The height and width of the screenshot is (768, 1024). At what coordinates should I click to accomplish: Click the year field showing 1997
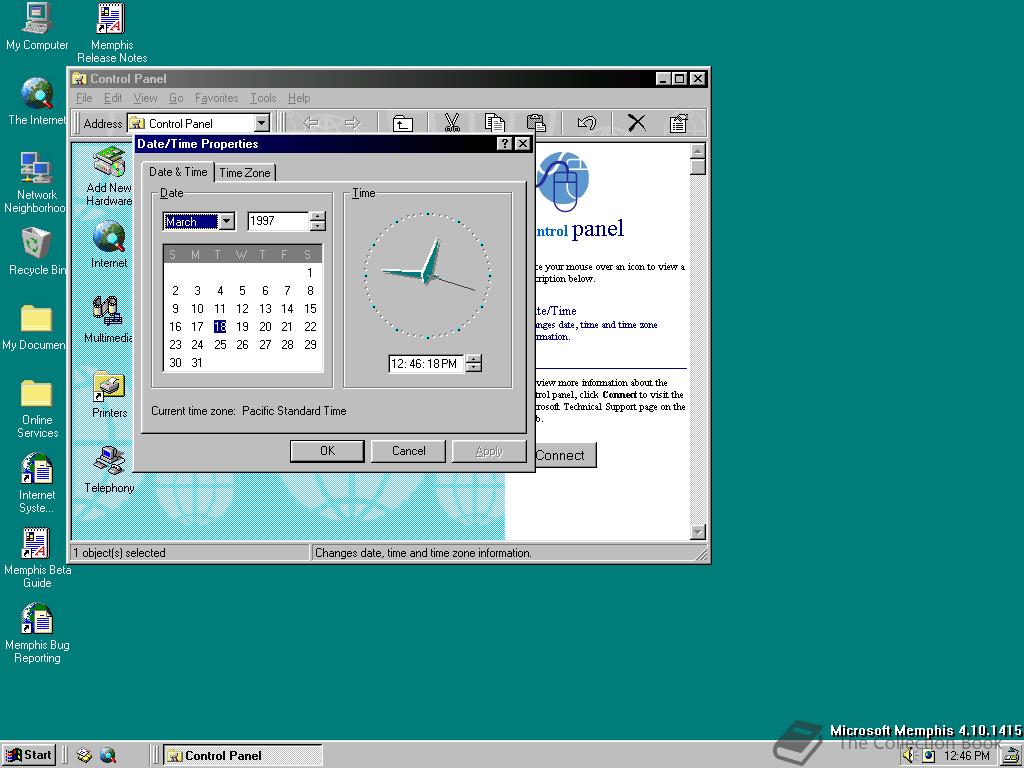(278, 221)
